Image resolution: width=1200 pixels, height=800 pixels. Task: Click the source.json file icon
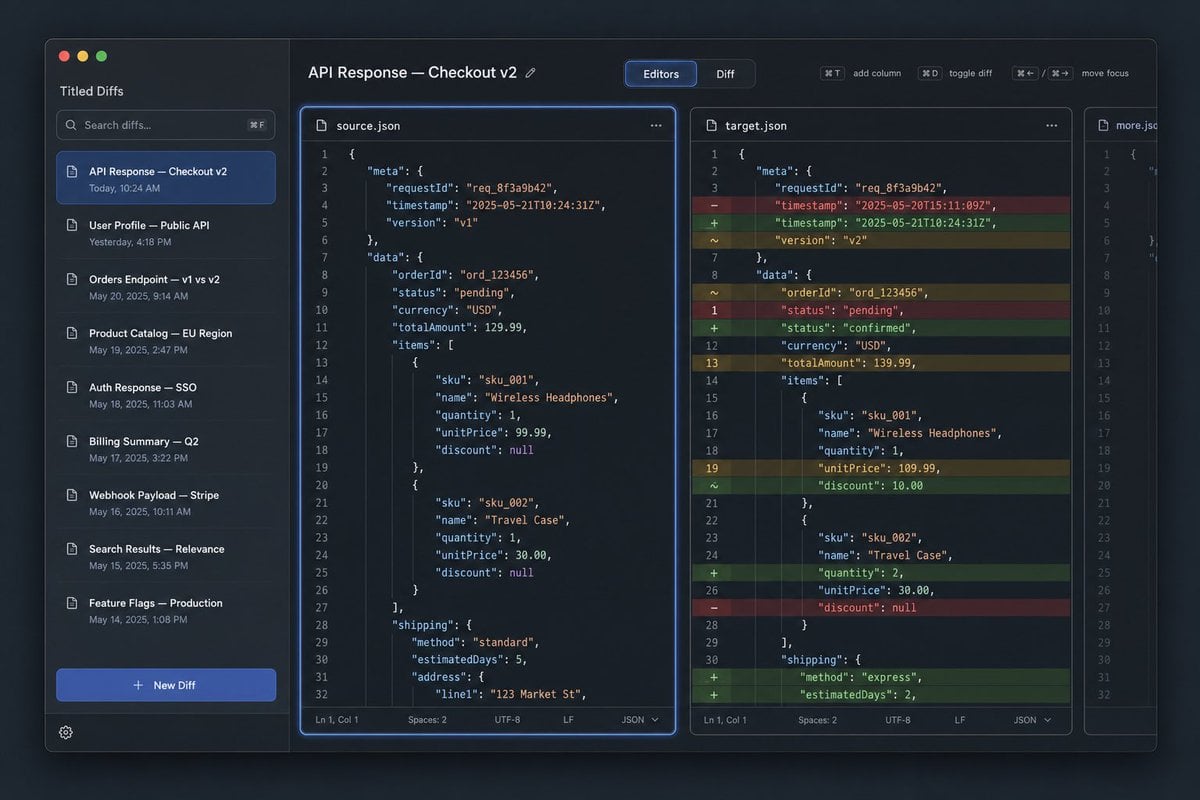(x=321, y=126)
